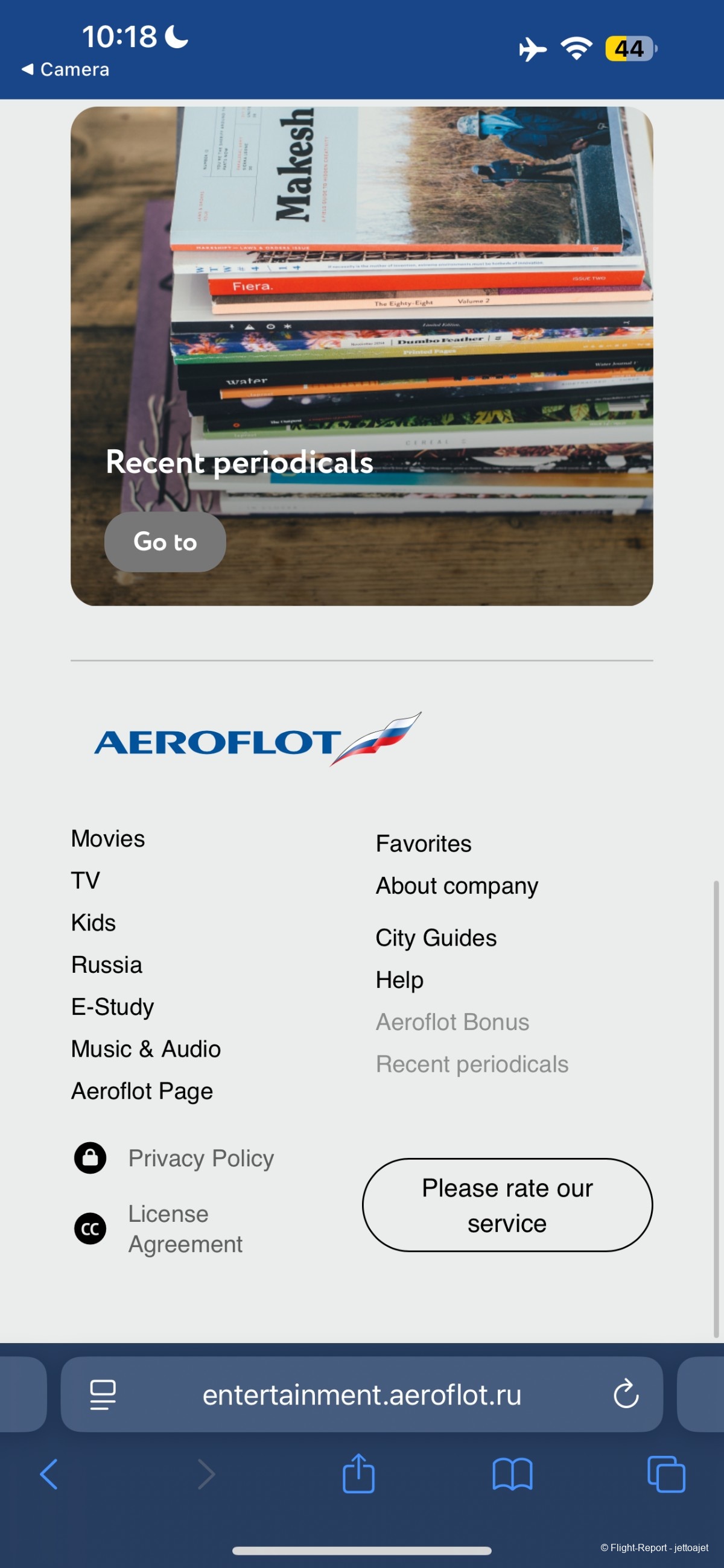724x1568 pixels.
Task: Open the Movies footer link
Action: [108, 838]
